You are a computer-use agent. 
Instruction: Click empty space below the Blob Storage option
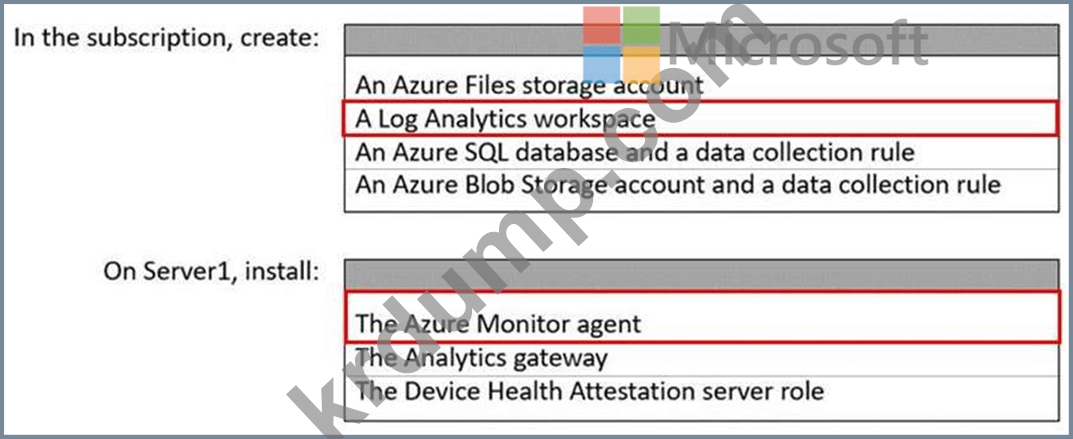(x=700, y=203)
